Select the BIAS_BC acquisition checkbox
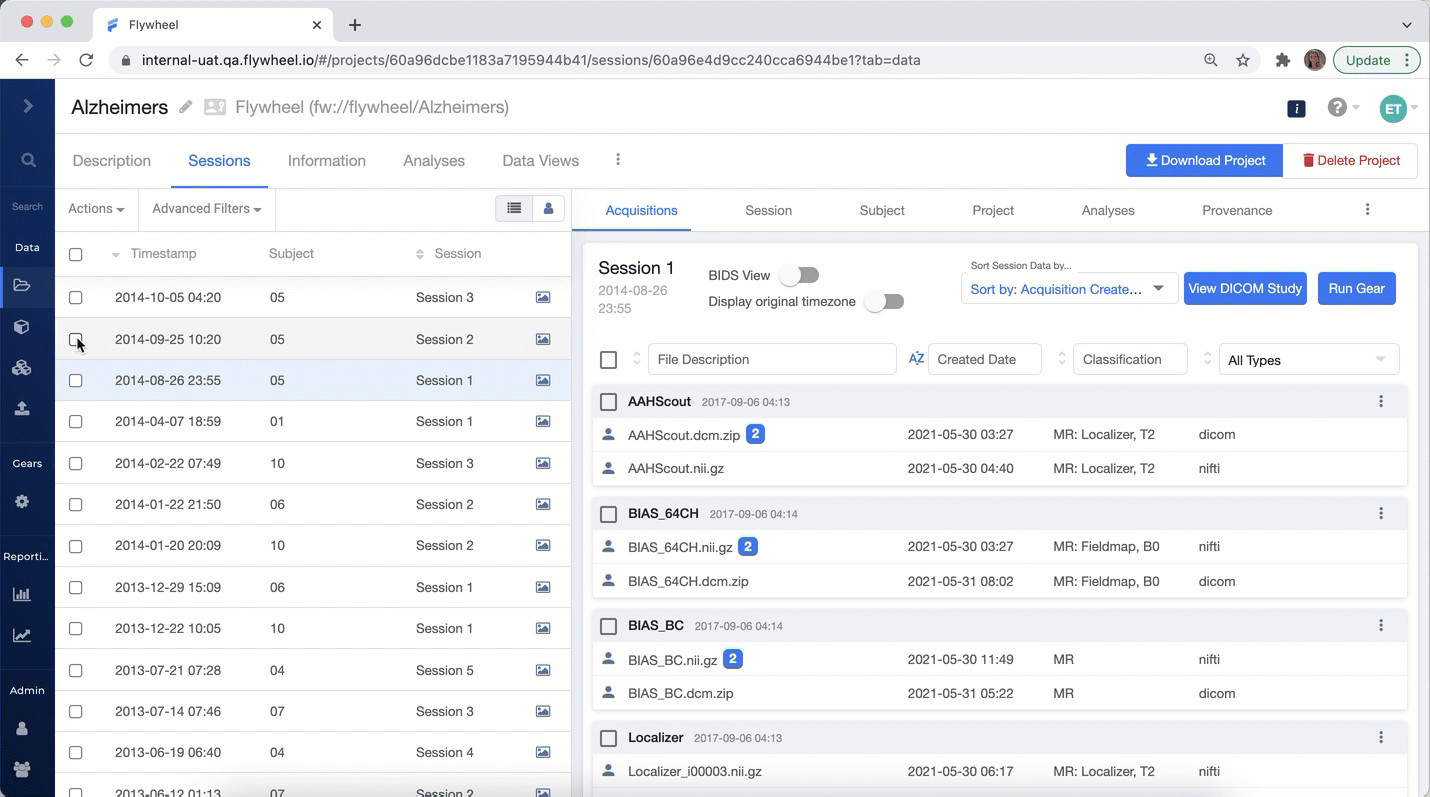 click(x=608, y=625)
